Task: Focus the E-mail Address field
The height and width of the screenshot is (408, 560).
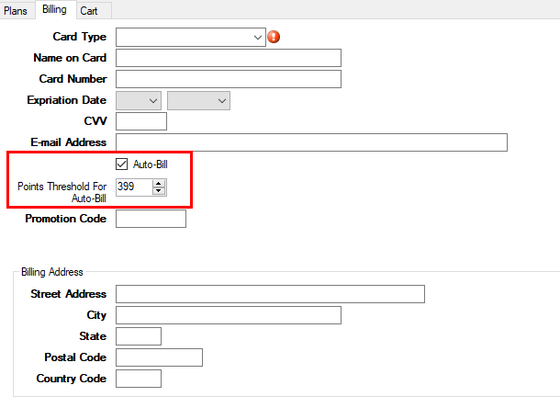Action: coord(312,143)
